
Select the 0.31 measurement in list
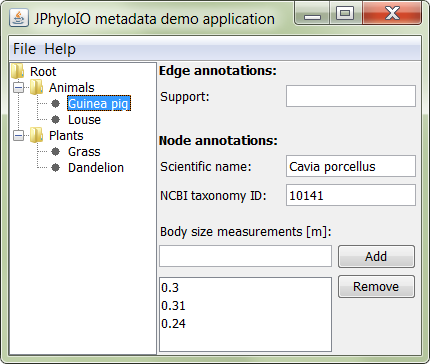(245, 306)
